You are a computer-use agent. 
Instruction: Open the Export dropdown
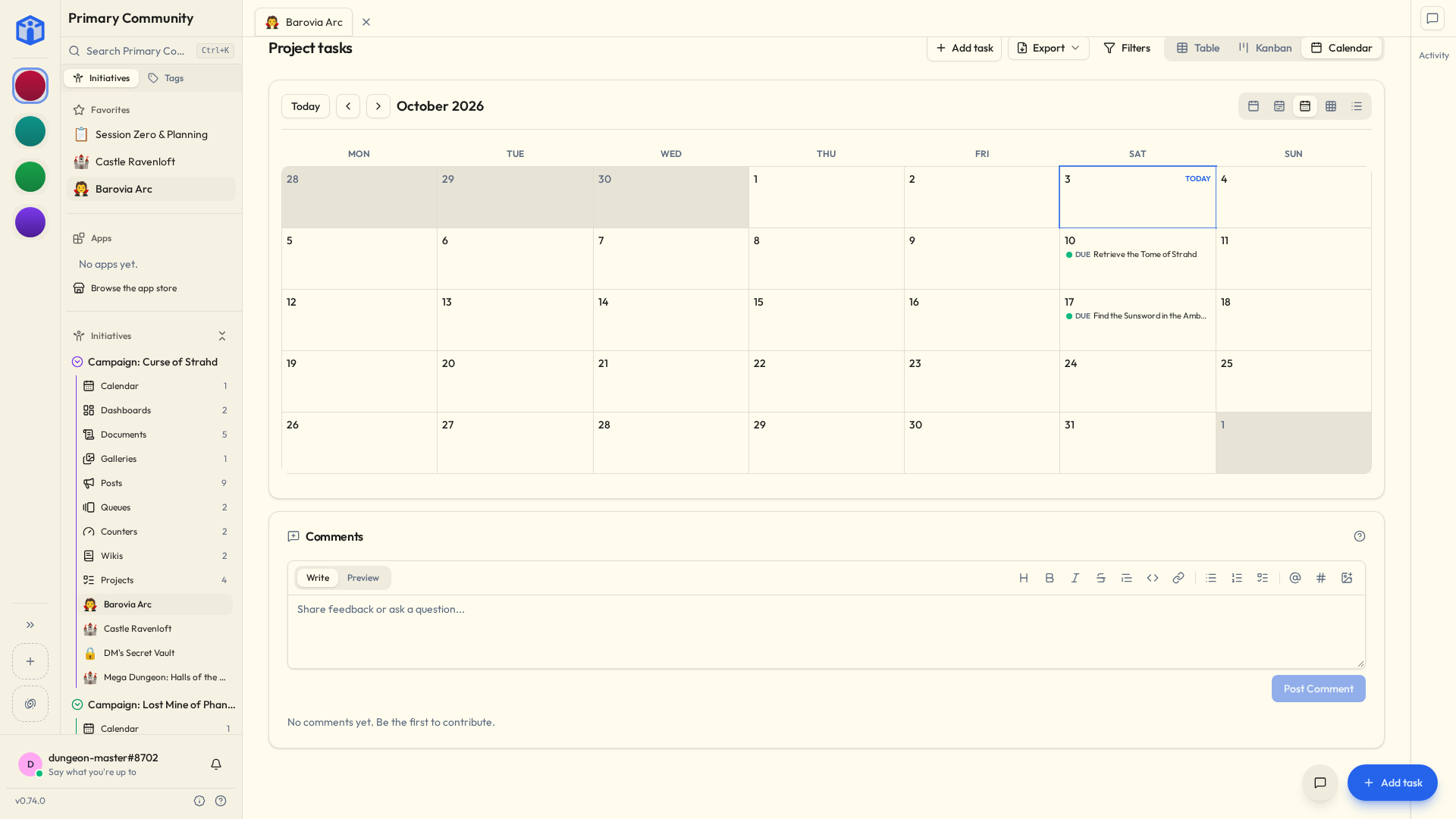point(1049,48)
